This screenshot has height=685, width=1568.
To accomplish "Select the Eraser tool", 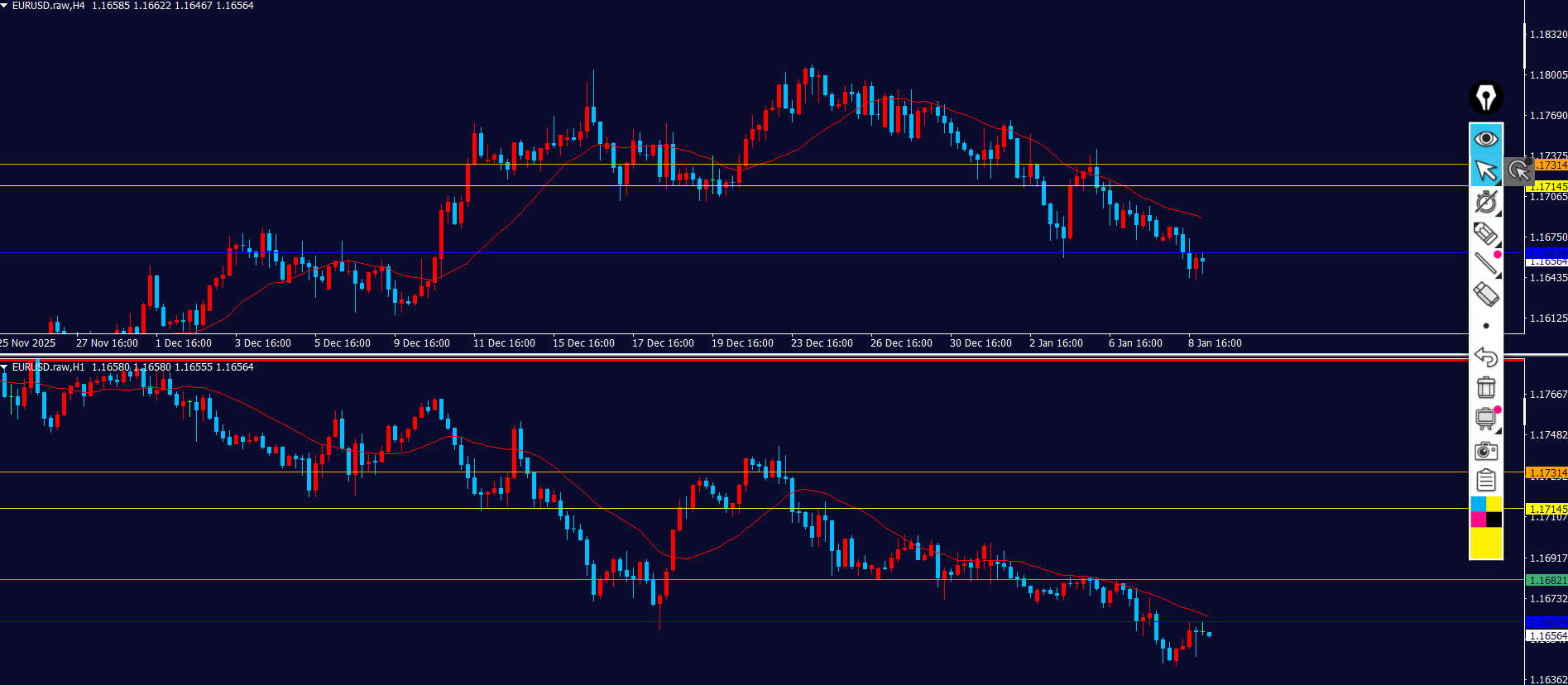I will (1486, 294).
